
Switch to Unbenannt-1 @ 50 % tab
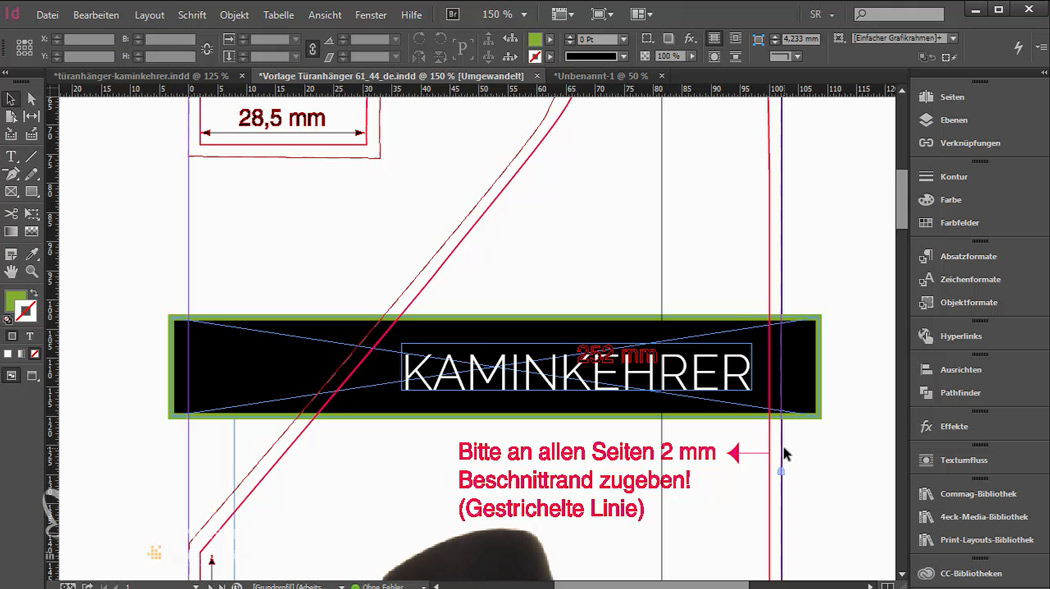point(601,76)
